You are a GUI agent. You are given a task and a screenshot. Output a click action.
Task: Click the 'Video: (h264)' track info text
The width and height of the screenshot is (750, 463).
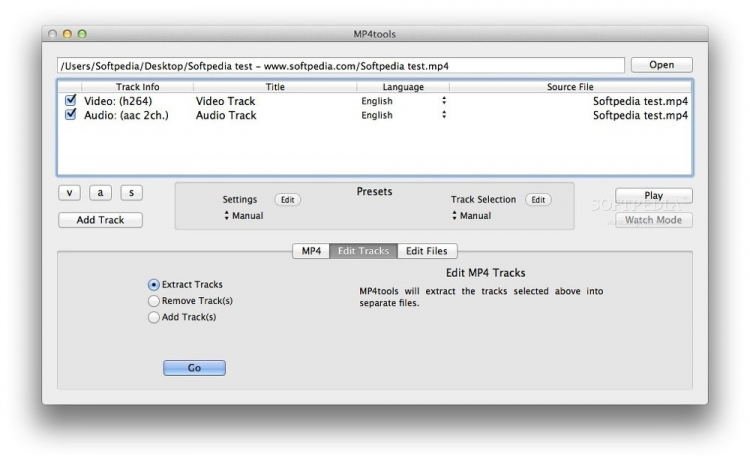point(118,101)
